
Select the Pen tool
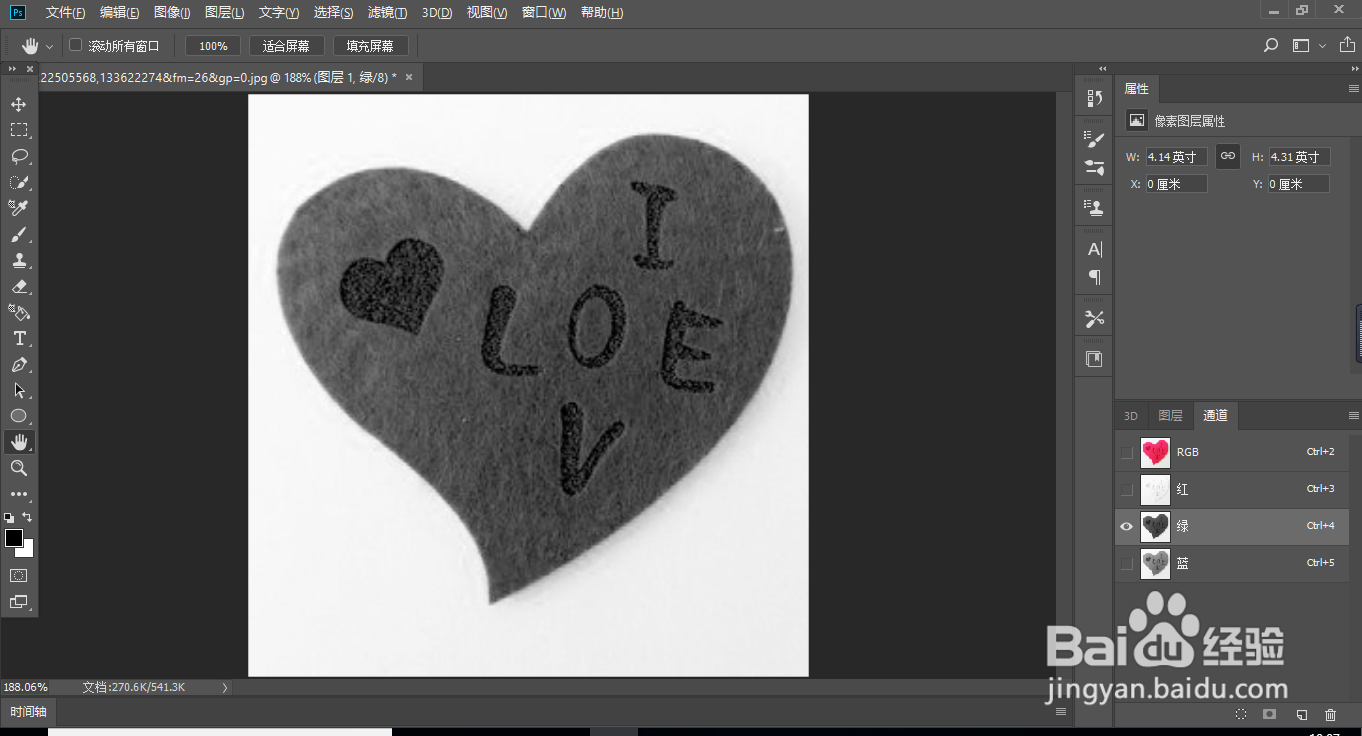click(19, 365)
